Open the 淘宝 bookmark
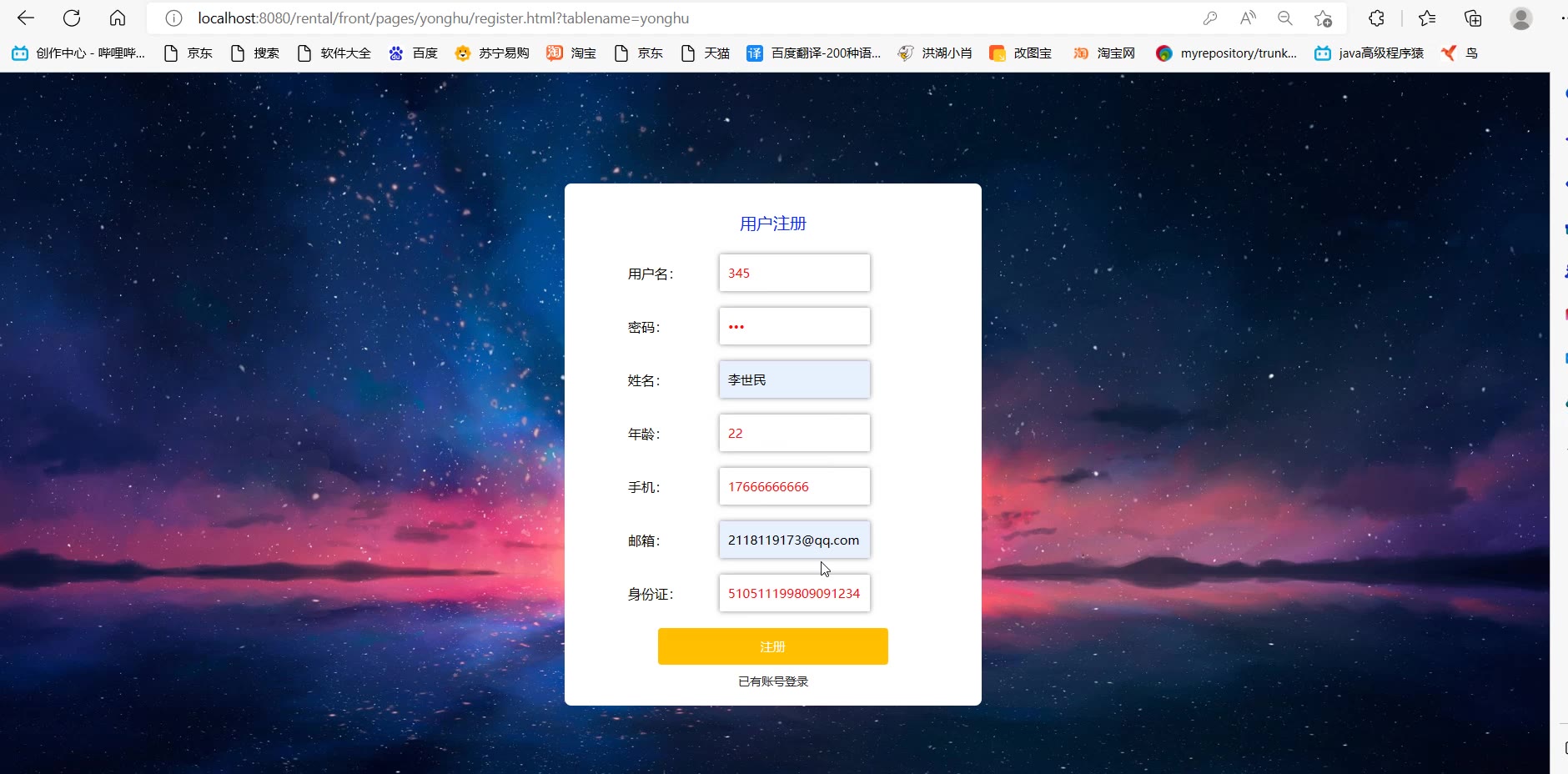This screenshot has width=1568, height=774. (x=571, y=53)
